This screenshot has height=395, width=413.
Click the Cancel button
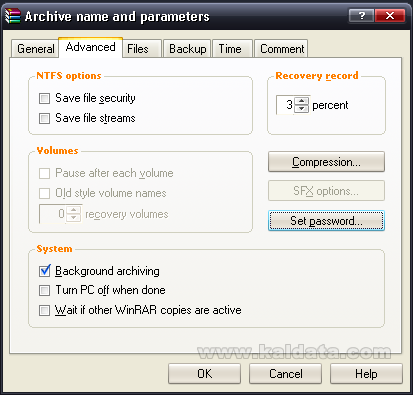pyautogui.click(x=285, y=374)
